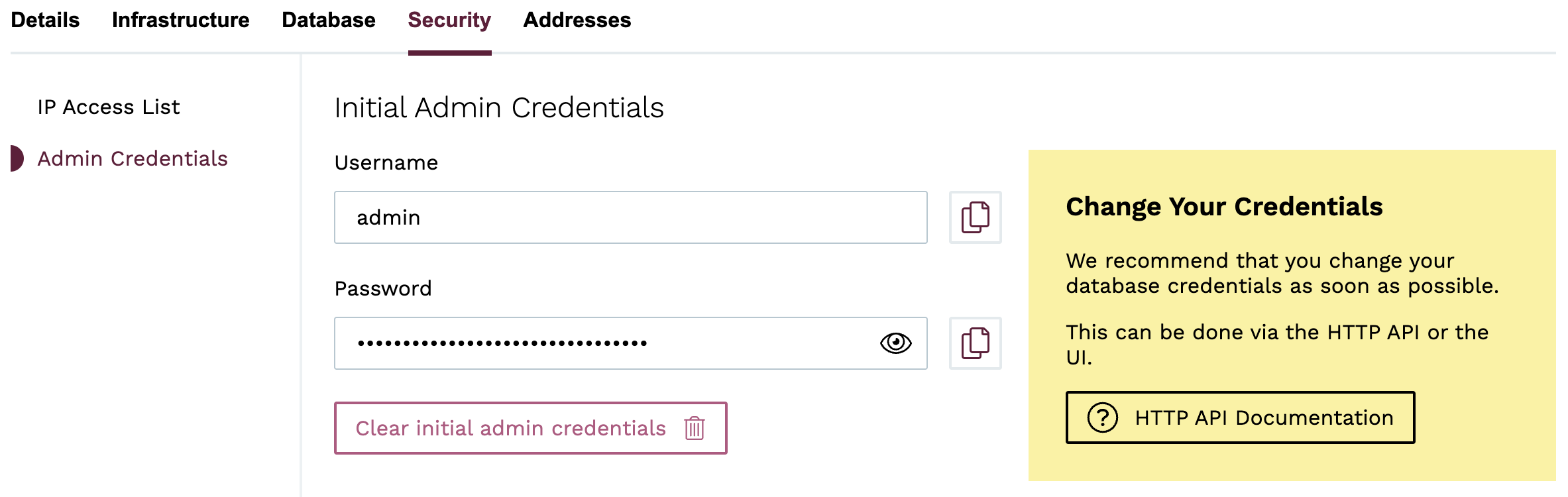Switch to the Details tab

[46, 20]
